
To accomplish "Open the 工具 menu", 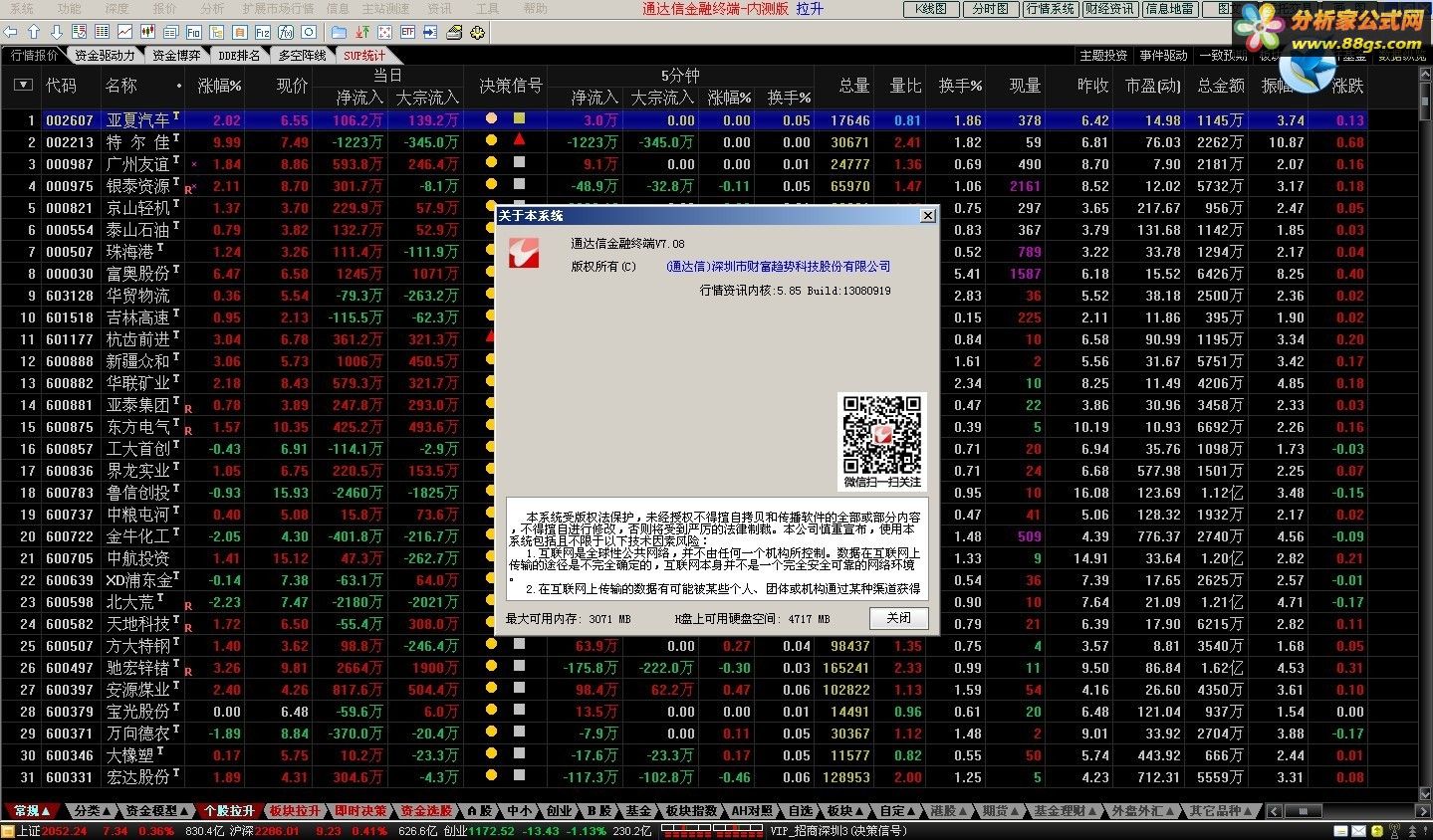I will tap(487, 8).
